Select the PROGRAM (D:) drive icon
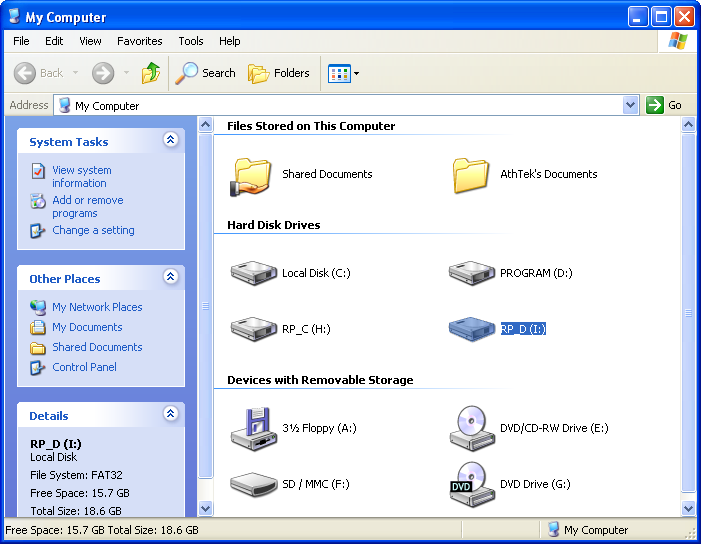Screen dimensions: 701x544 [x=471, y=273]
